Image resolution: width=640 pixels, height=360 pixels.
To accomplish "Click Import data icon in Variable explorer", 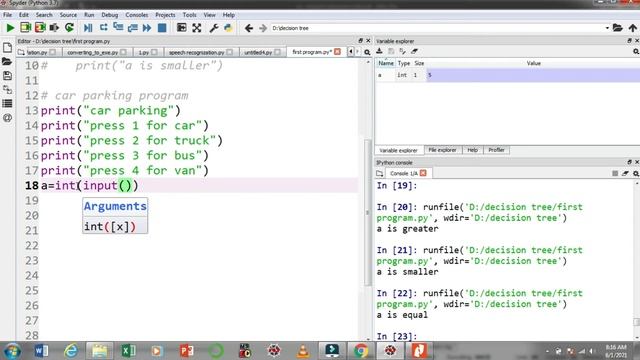I will tap(379, 51).
